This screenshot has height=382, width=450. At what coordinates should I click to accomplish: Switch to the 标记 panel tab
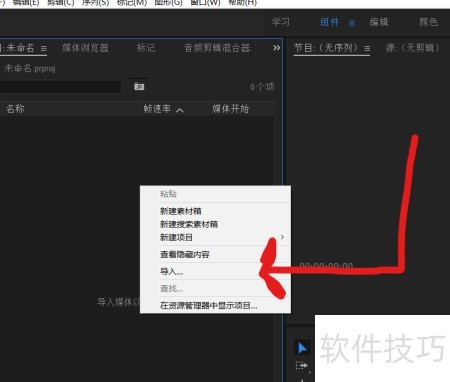tap(146, 48)
